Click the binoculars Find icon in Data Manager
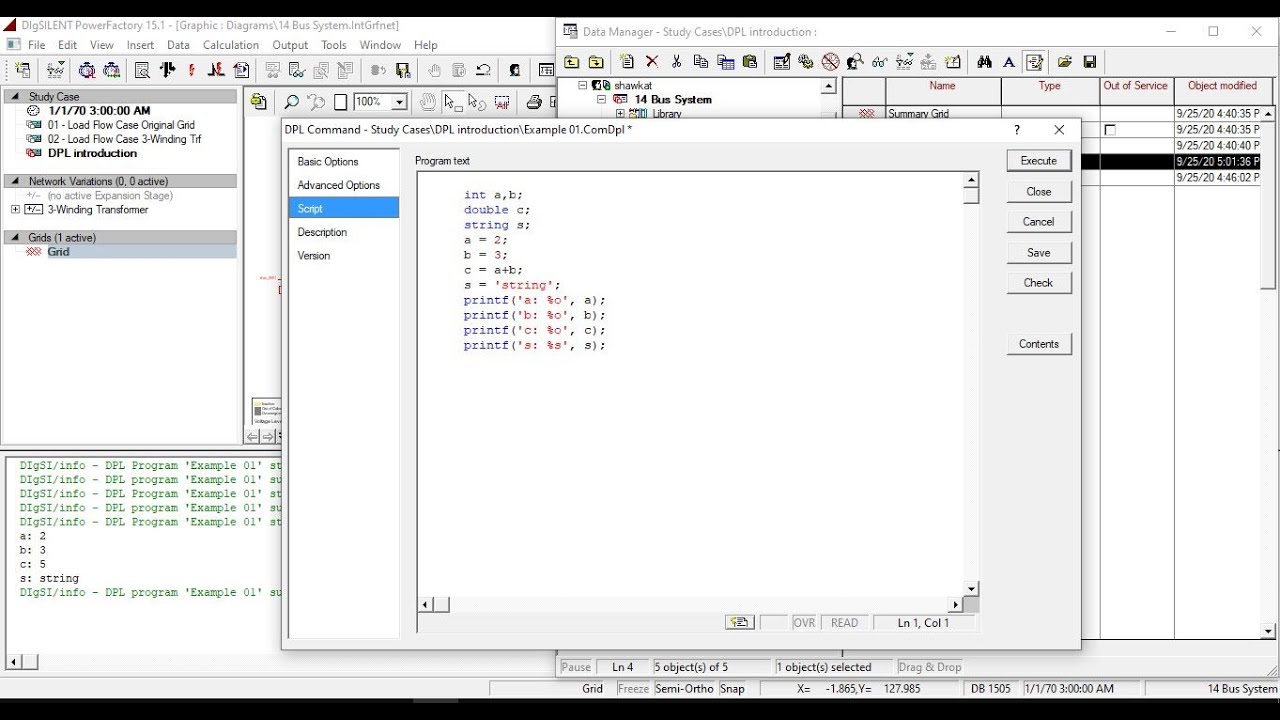The image size is (1280, 720). pyautogui.click(x=984, y=62)
